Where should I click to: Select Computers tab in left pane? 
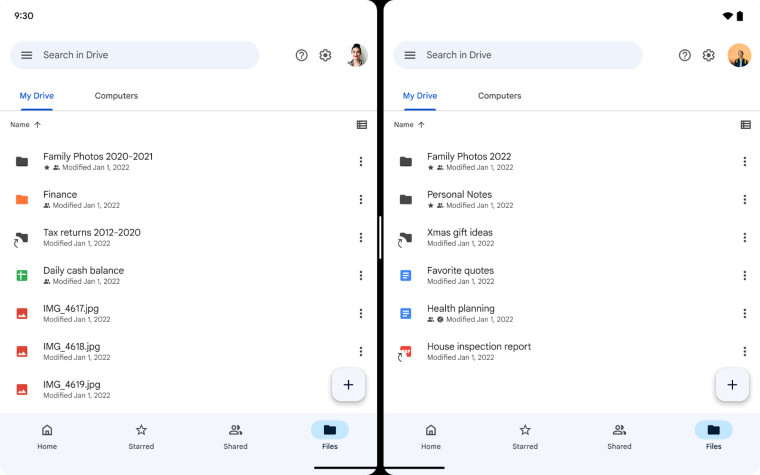click(x=116, y=96)
